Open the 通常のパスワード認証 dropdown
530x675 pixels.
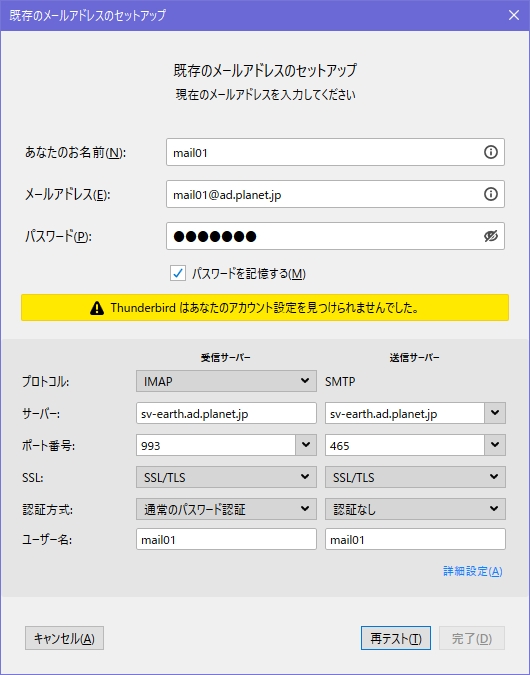coord(226,509)
